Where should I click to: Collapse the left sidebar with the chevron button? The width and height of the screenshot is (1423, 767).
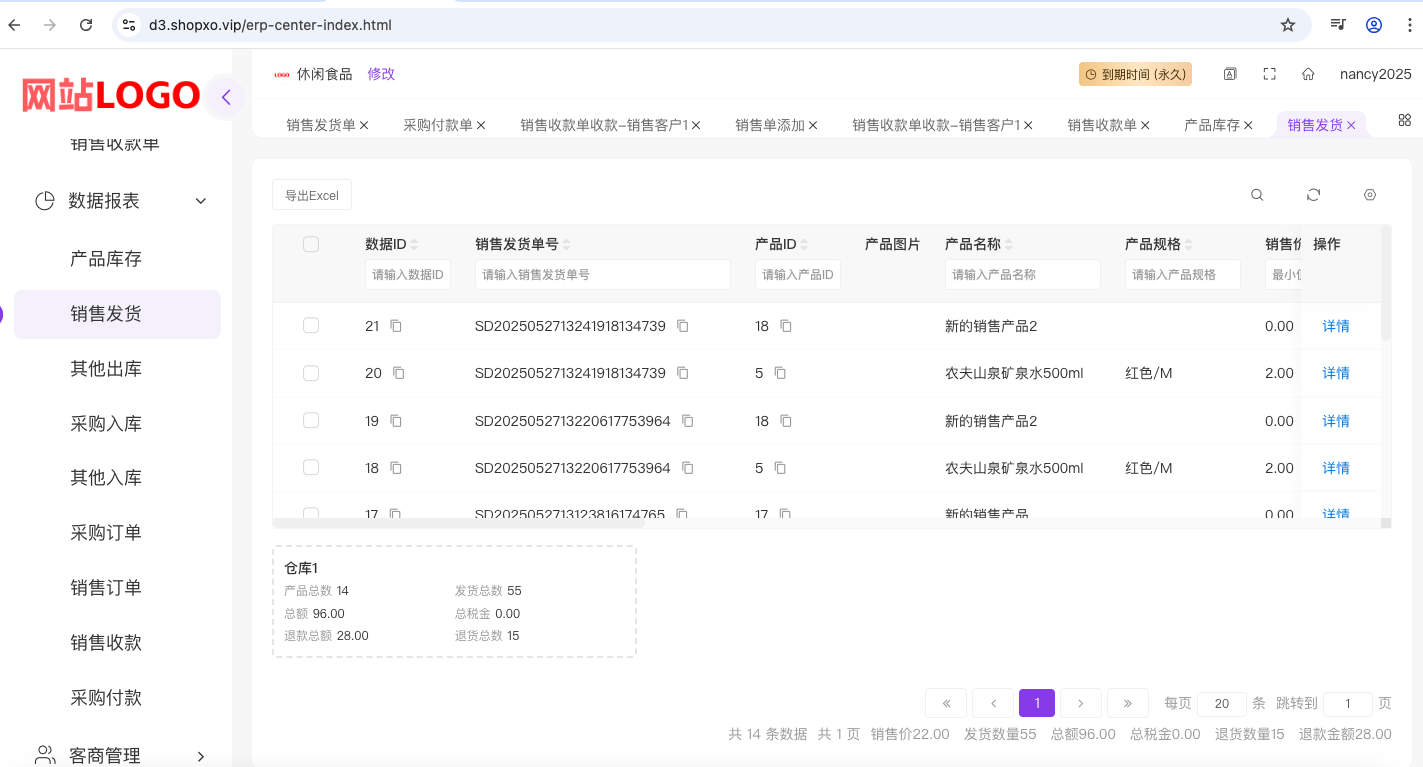pyautogui.click(x=226, y=97)
